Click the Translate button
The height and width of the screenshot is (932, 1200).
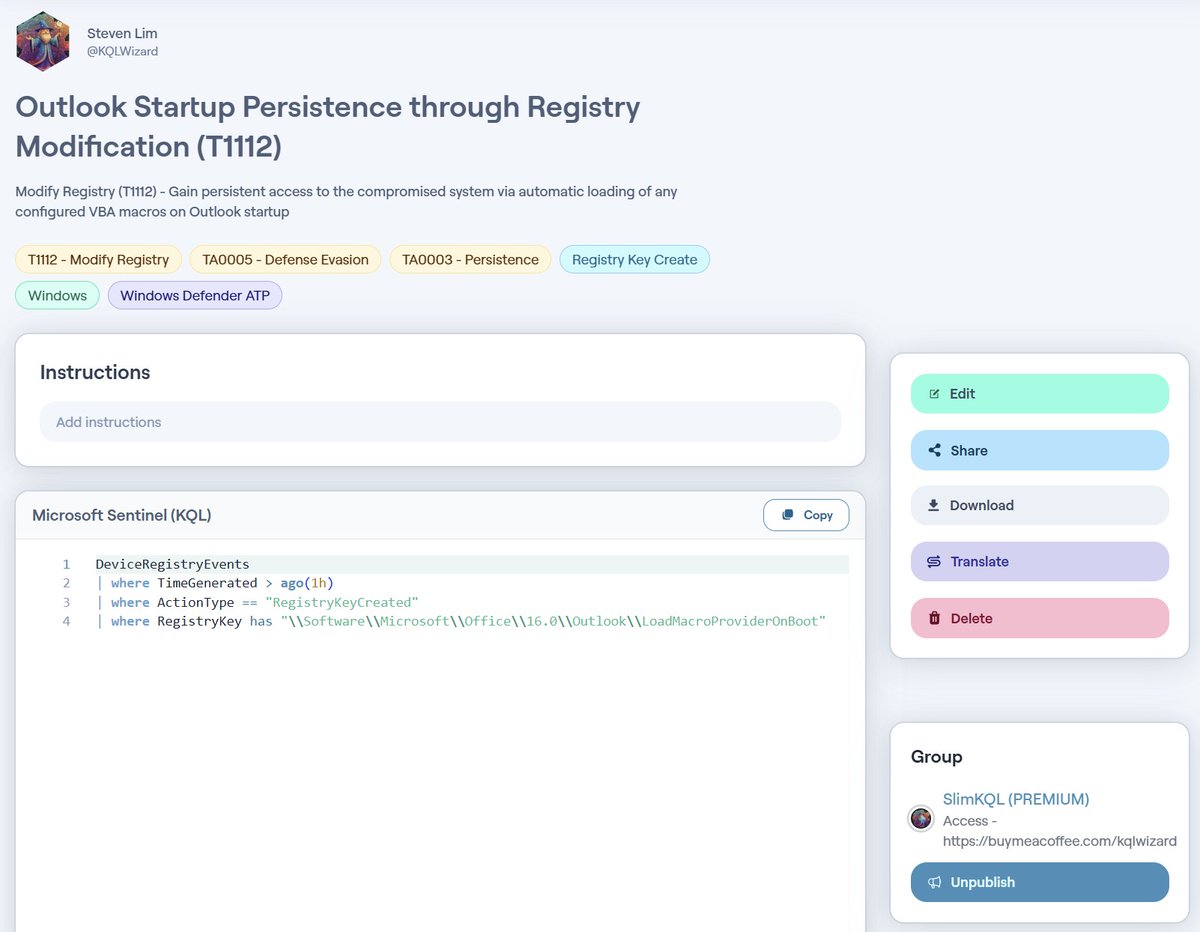[x=1040, y=561]
